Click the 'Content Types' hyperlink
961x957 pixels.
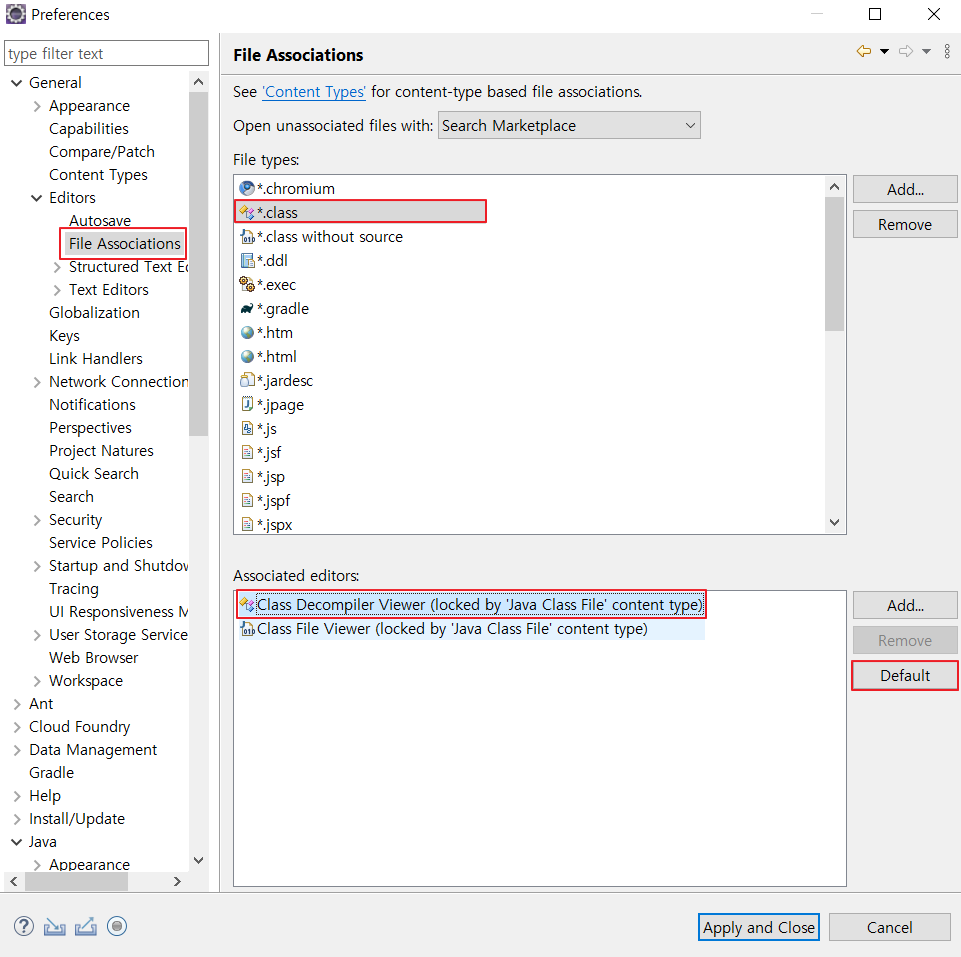tap(314, 92)
